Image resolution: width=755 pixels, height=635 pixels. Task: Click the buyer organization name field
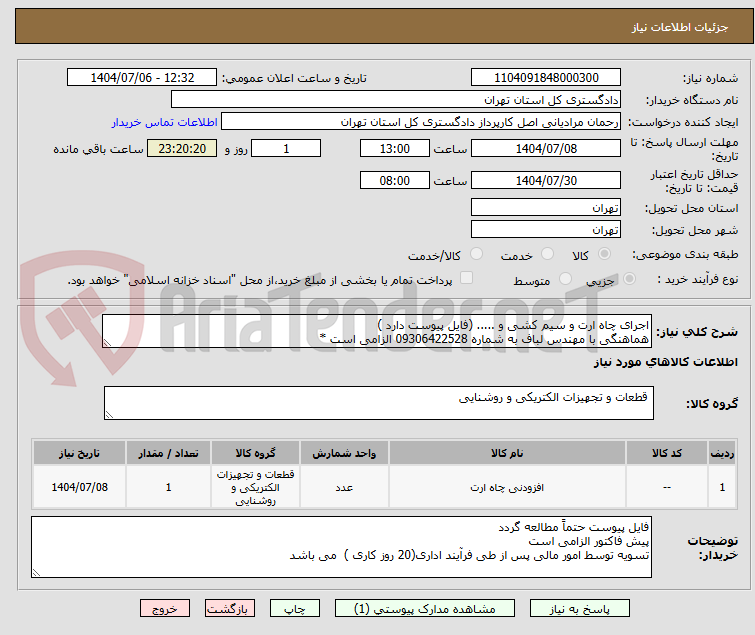click(396, 100)
